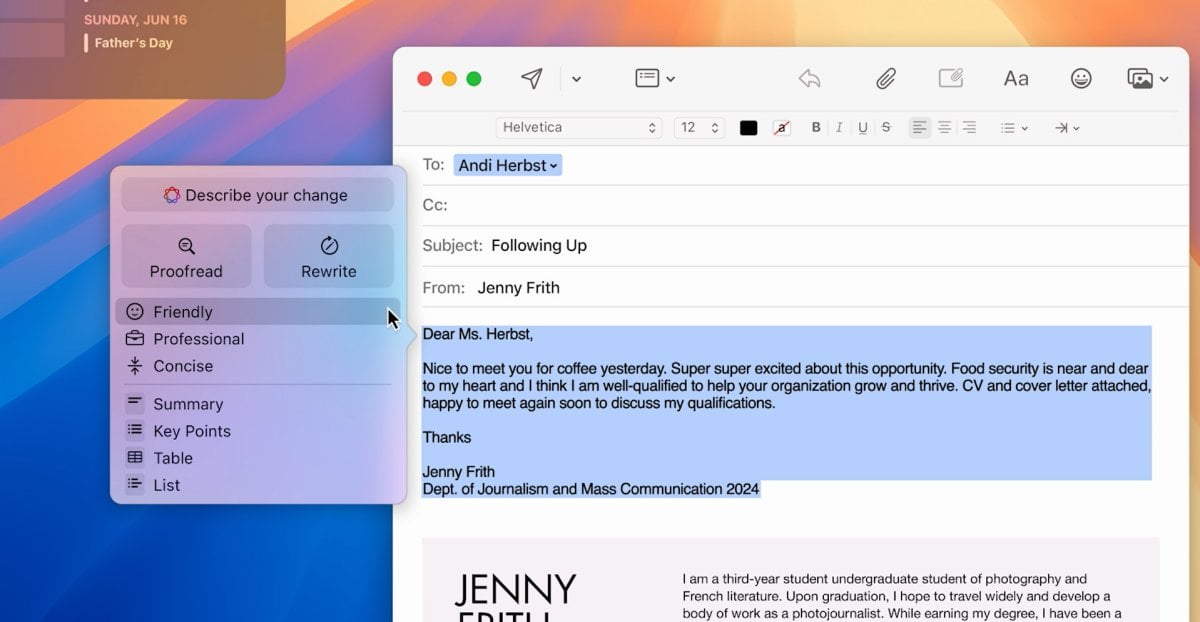Select Key Points in Writing Tools
This screenshot has width=1200, height=622.
(258, 431)
